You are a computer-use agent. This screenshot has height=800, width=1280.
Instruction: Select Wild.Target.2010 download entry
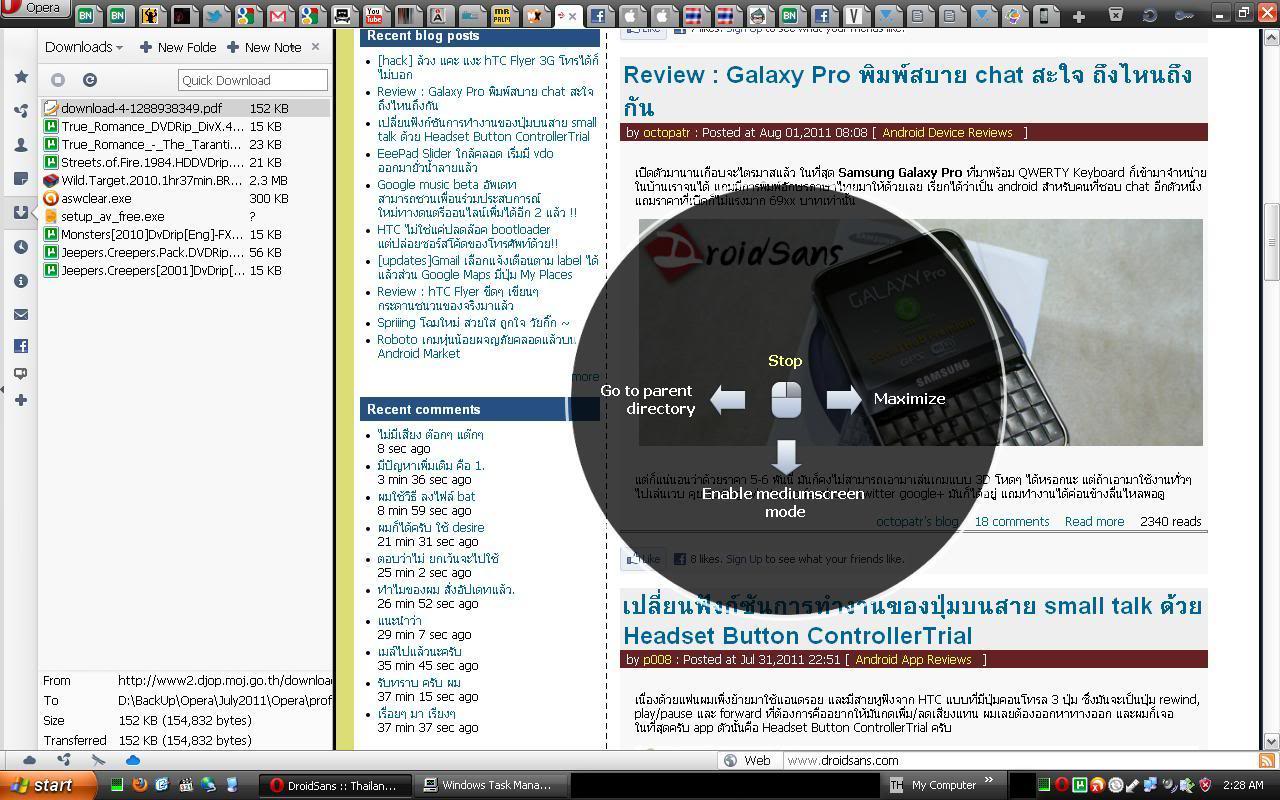coord(185,180)
